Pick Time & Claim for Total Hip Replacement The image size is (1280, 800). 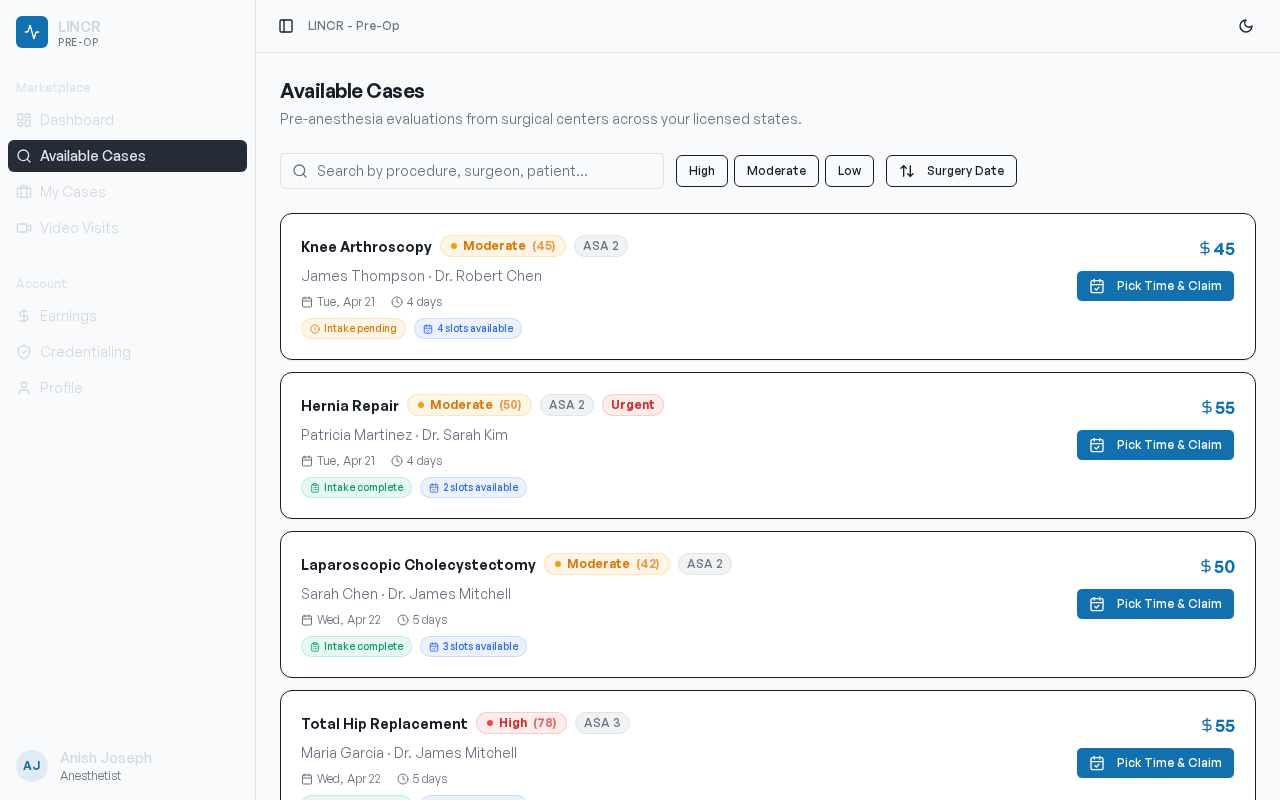(1155, 763)
